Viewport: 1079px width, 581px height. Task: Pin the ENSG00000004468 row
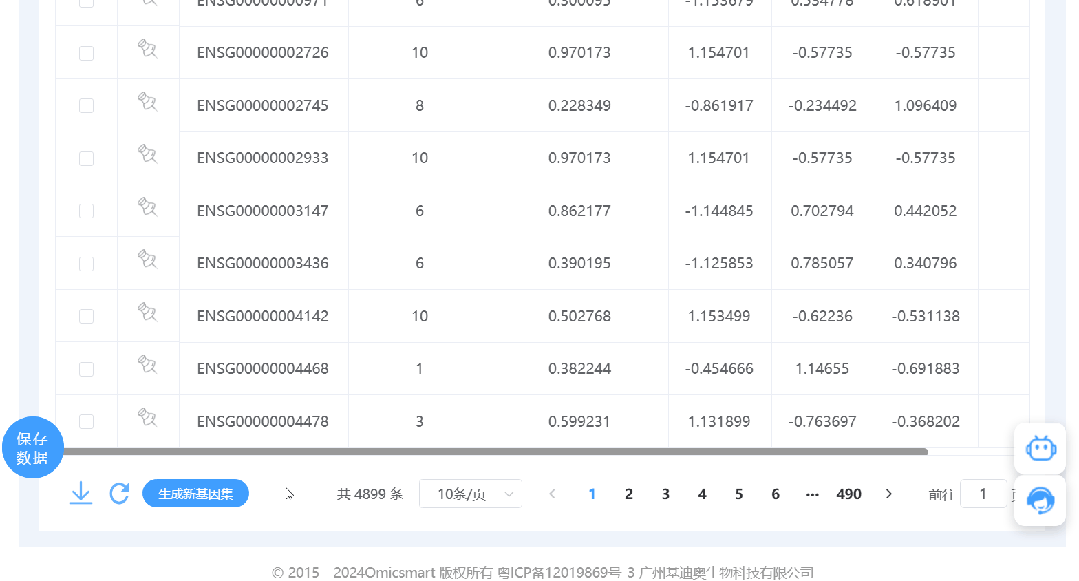(x=147, y=364)
